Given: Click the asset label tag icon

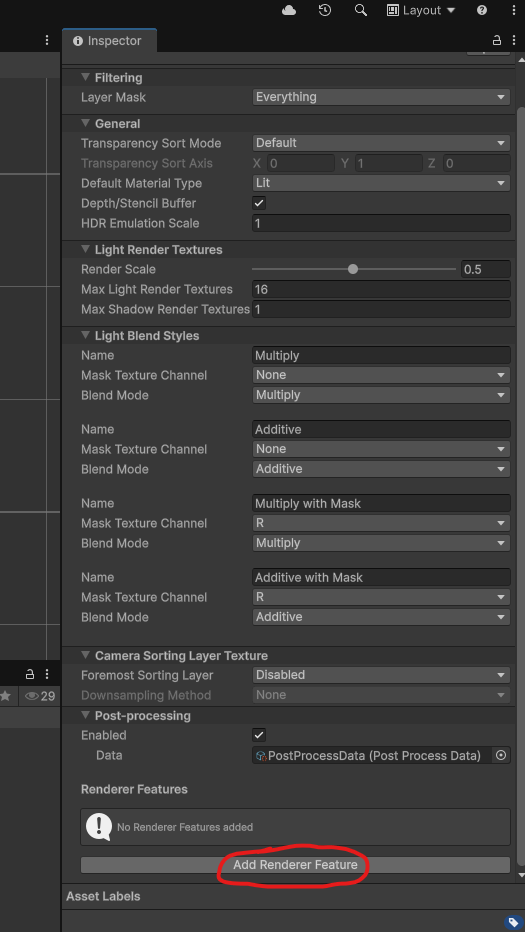Looking at the screenshot, I should 513,923.
